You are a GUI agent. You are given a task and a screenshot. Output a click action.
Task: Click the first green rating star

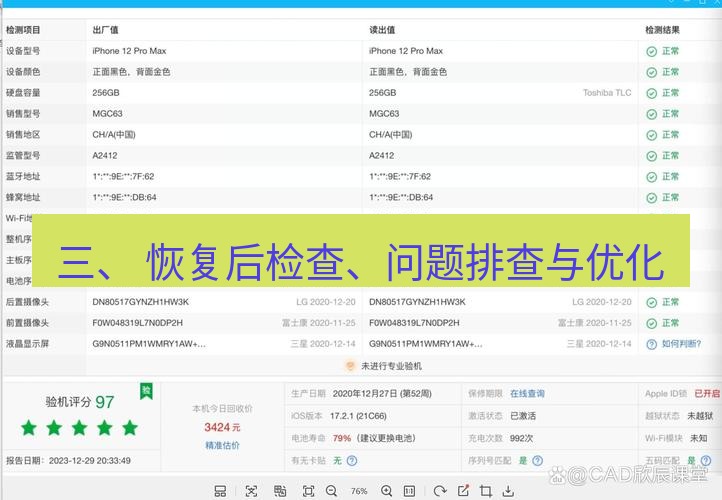coord(29,428)
